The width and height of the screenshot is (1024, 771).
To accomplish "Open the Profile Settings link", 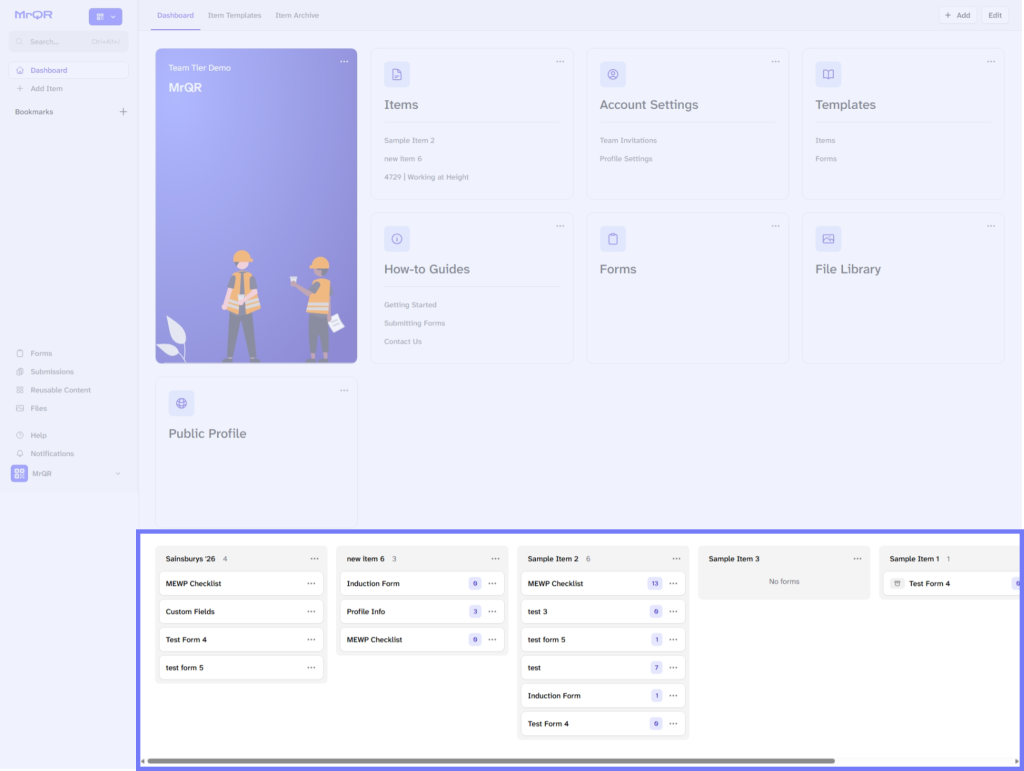I will click(626, 159).
